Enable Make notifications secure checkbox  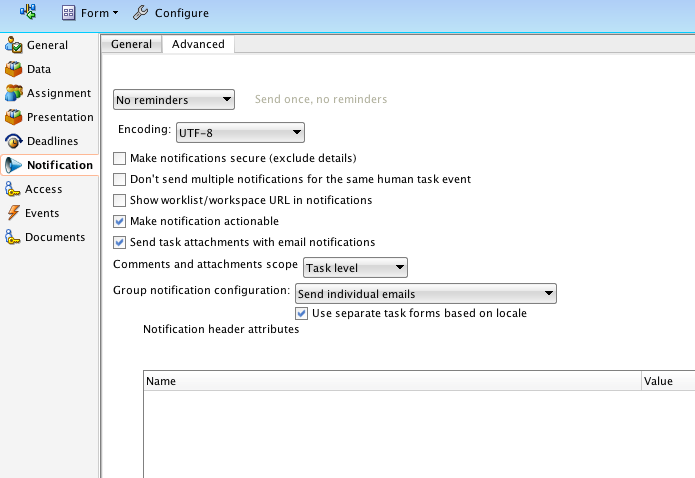click(120, 158)
